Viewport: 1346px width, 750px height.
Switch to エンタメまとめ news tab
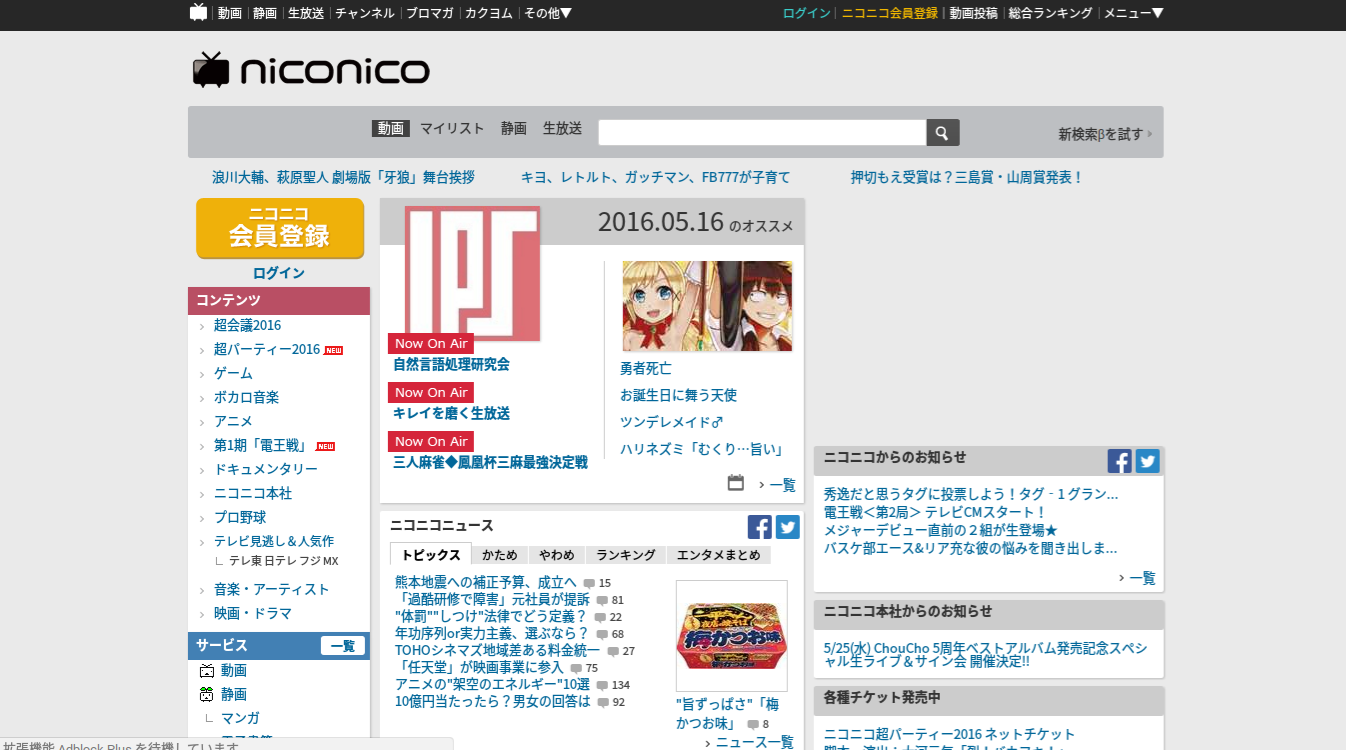click(719, 555)
